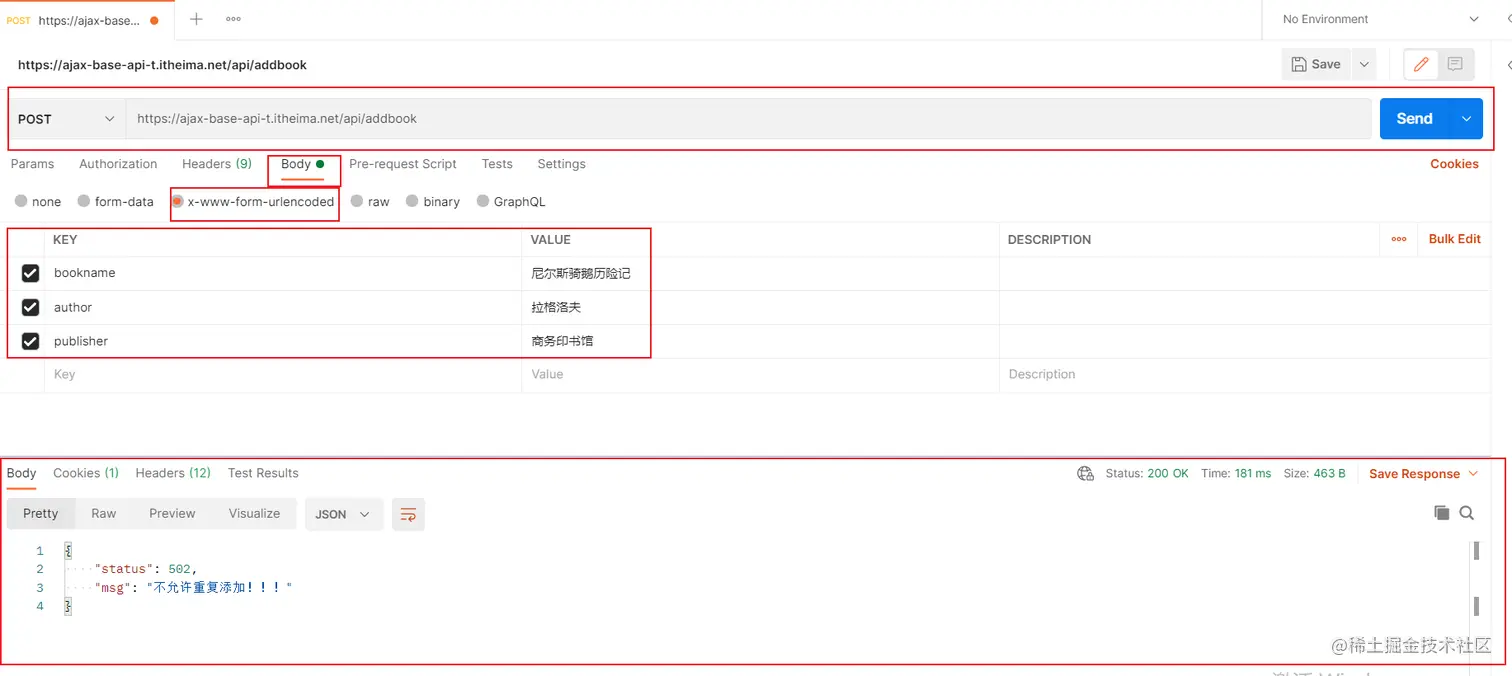Open the Headers (9) tab

217,164
